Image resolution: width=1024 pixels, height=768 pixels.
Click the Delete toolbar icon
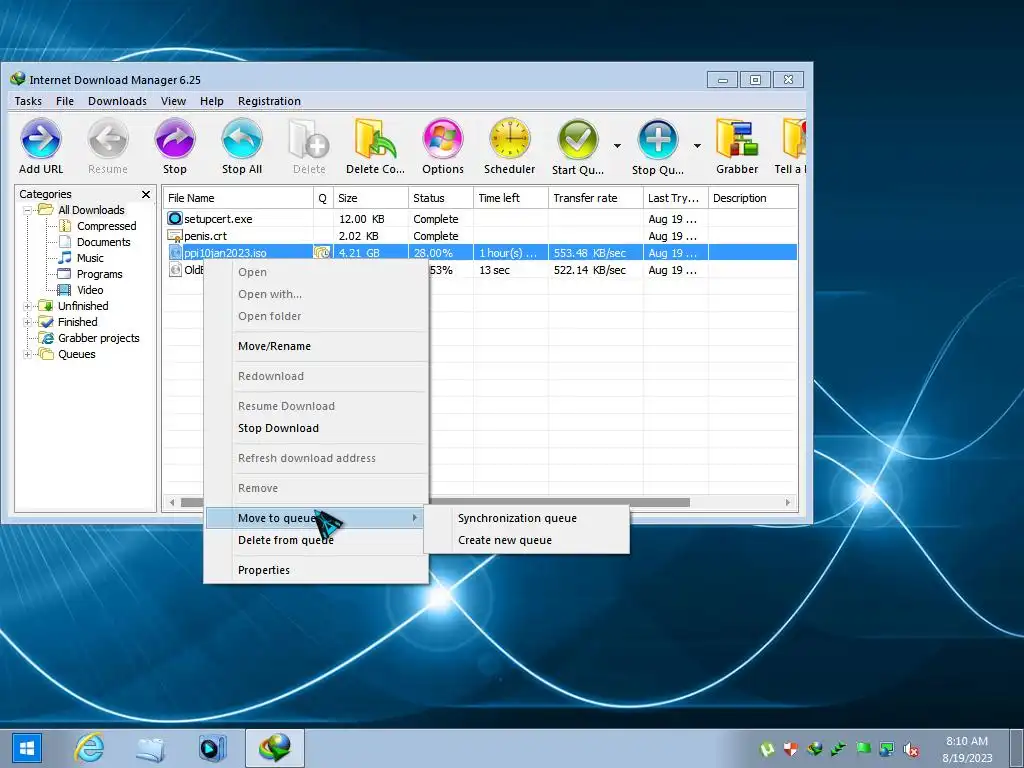(x=309, y=146)
